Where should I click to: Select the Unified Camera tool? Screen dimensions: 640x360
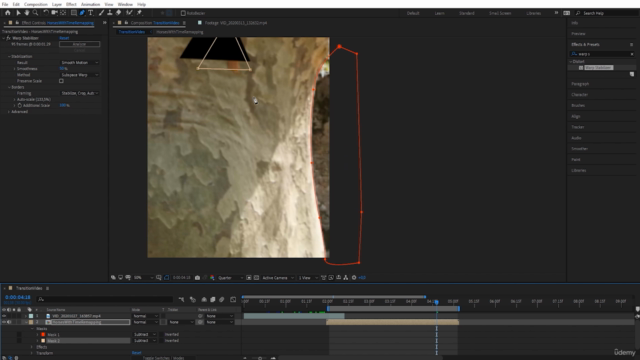tap(54, 13)
